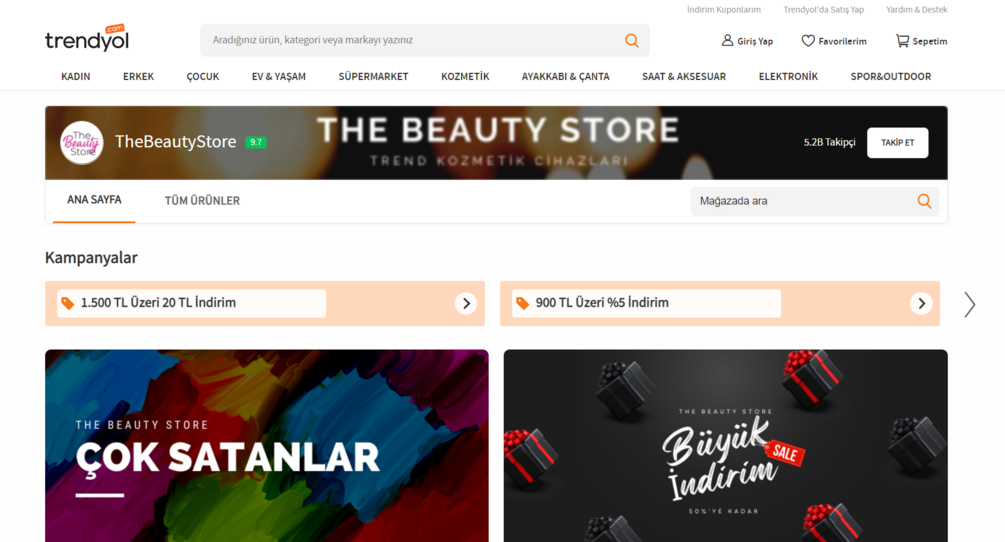Open the EV & YAŞAM category
This screenshot has width=1005, height=542.
279,77
